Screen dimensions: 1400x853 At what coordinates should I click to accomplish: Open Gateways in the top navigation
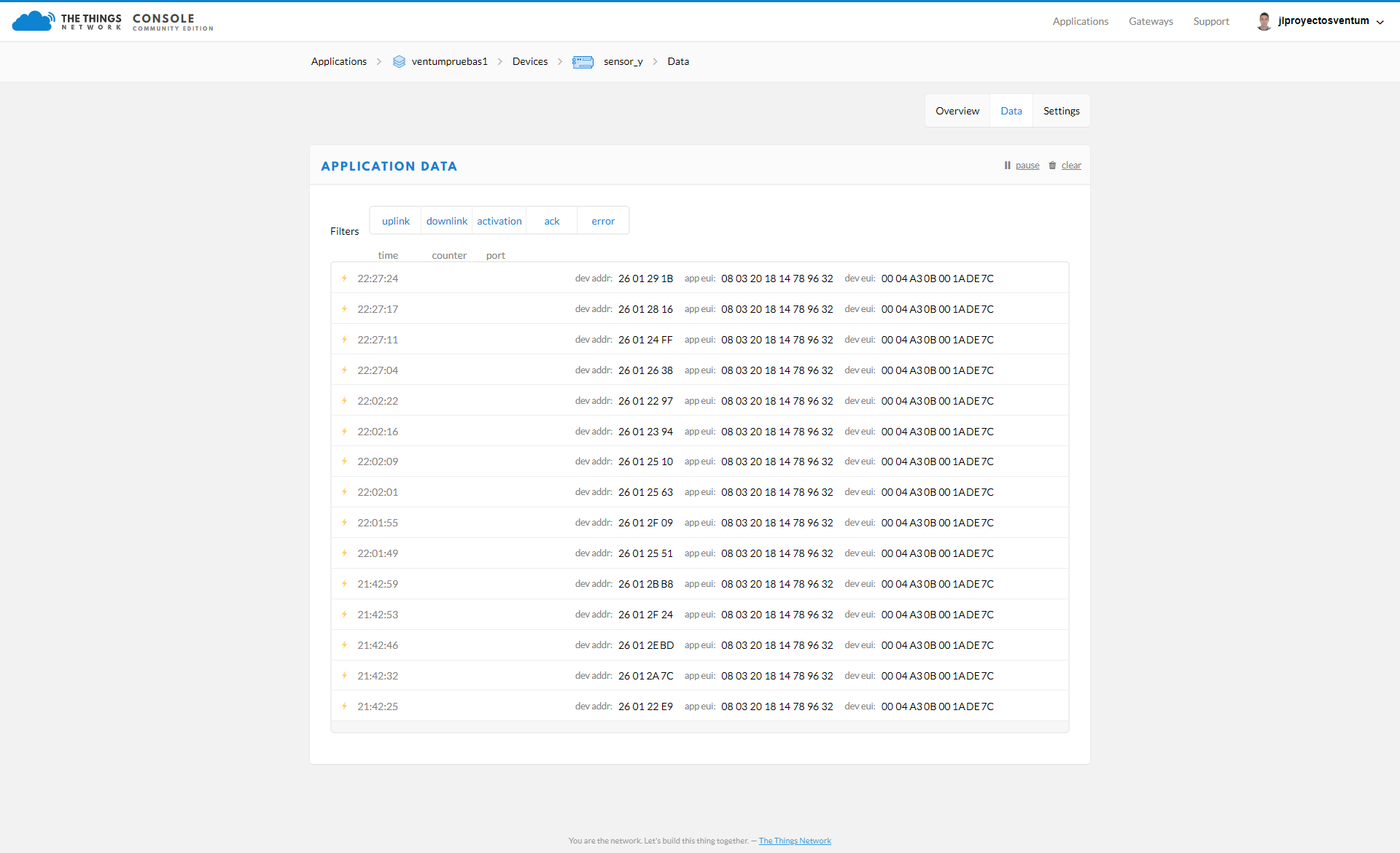(x=1151, y=21)
